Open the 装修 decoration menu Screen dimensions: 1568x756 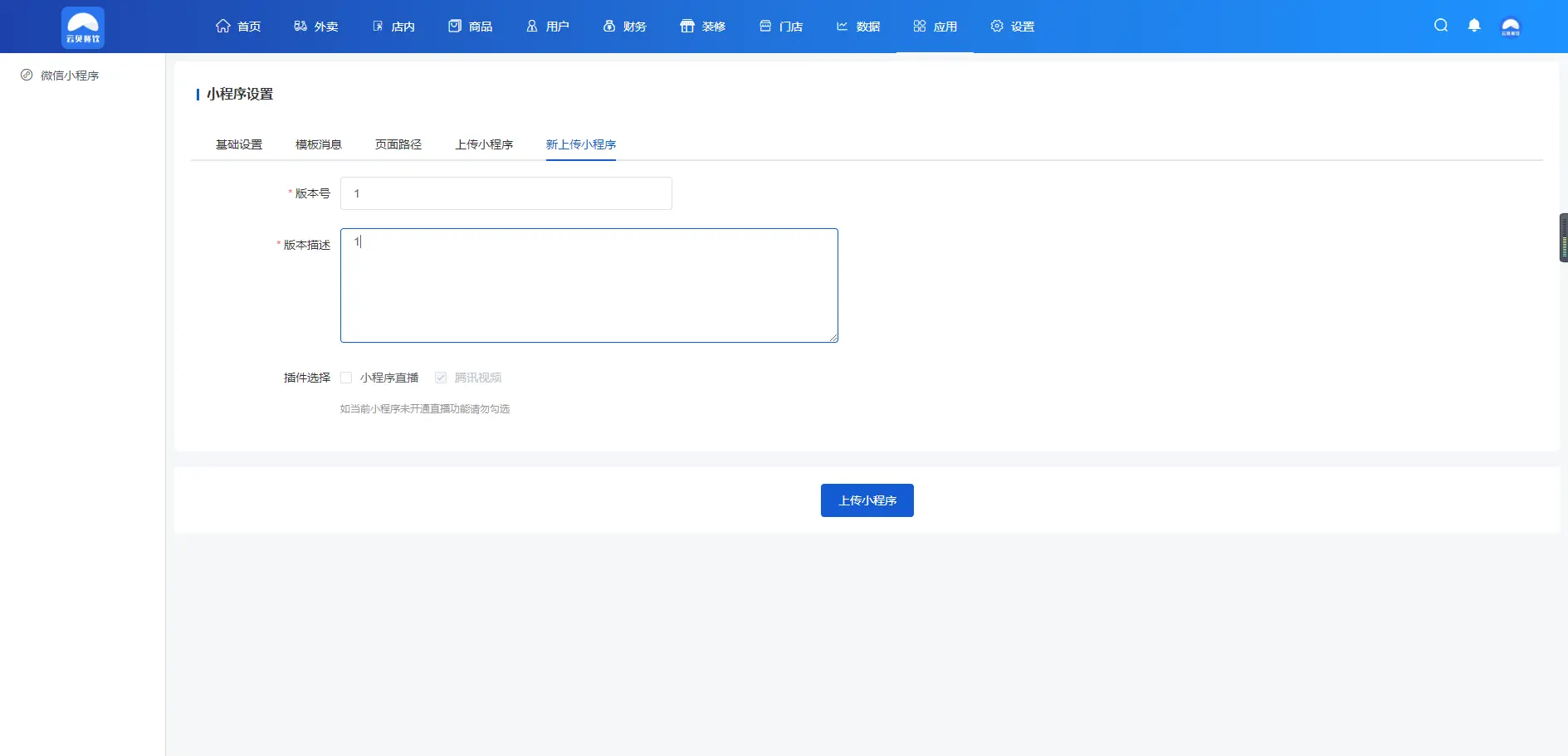[703, 27]
